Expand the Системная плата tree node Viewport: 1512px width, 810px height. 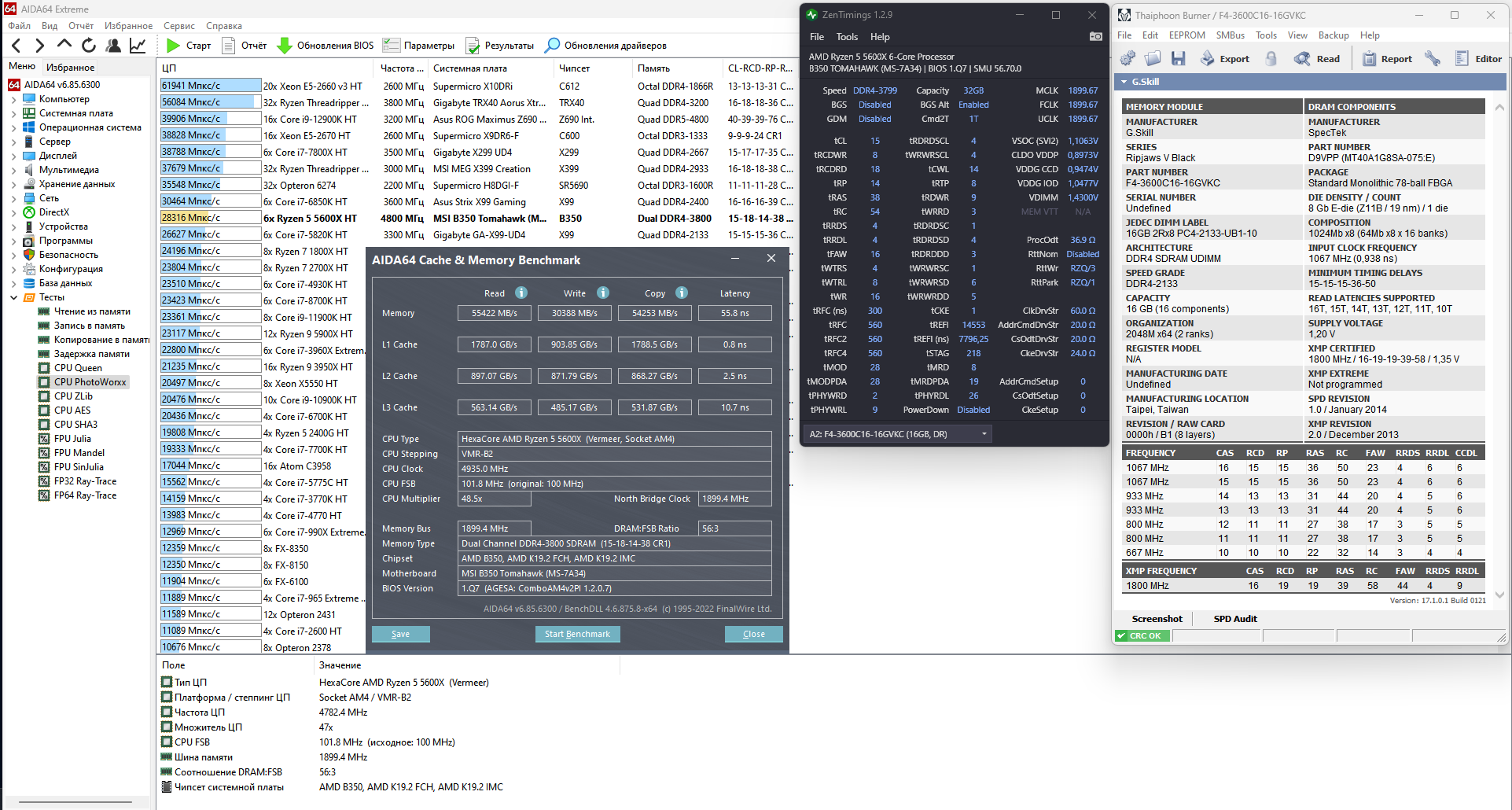13,114
